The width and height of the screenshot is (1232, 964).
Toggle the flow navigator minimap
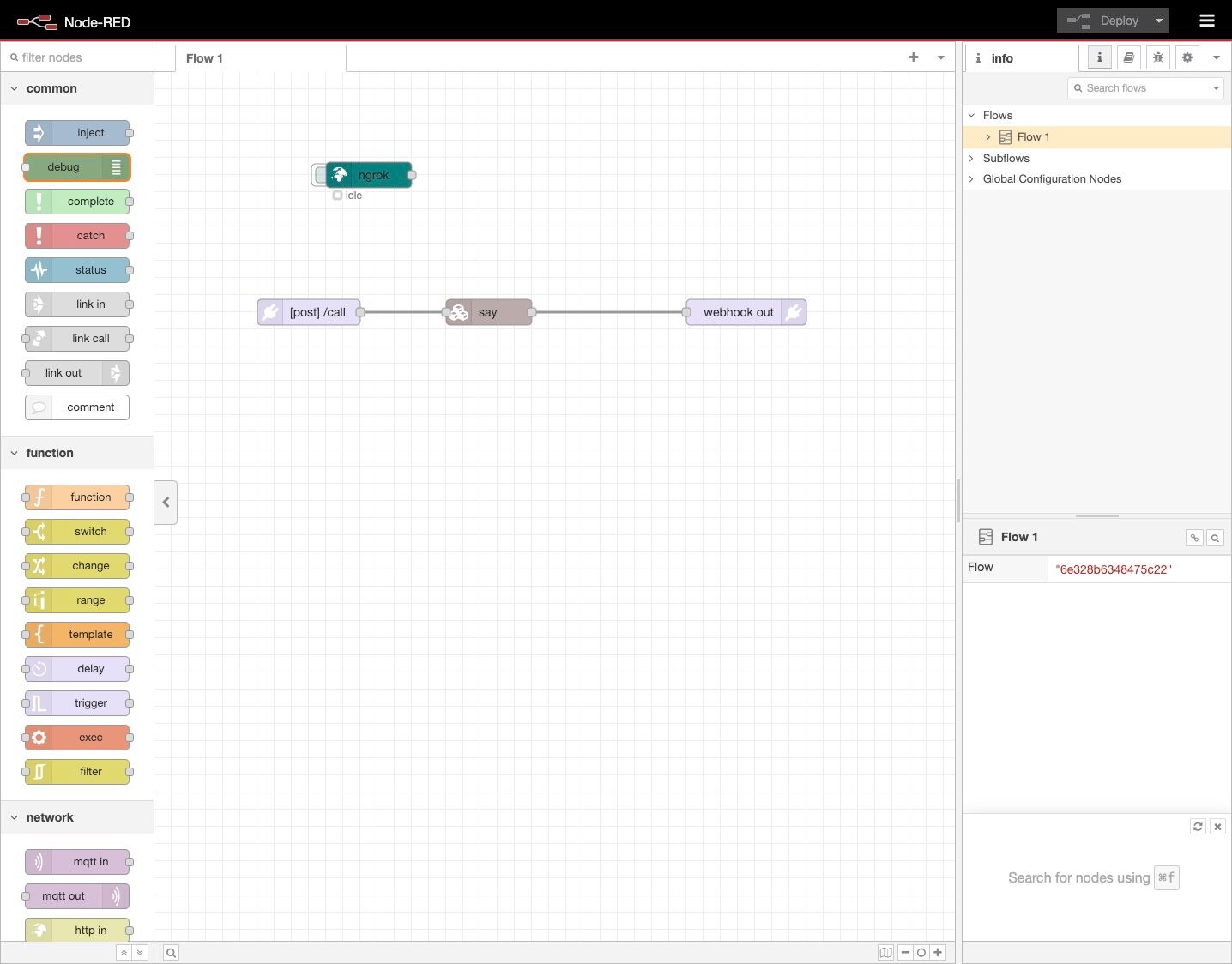[x=885, y=952]
